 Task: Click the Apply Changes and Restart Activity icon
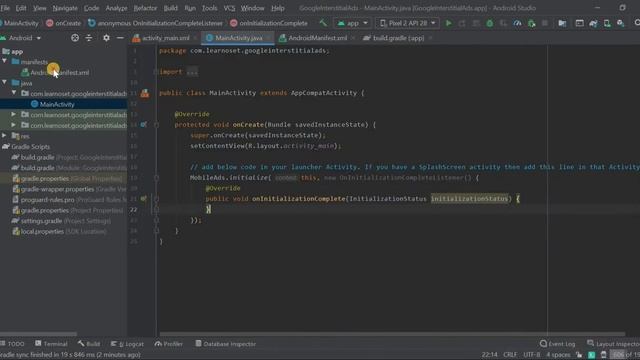click(x=462, y=23)
